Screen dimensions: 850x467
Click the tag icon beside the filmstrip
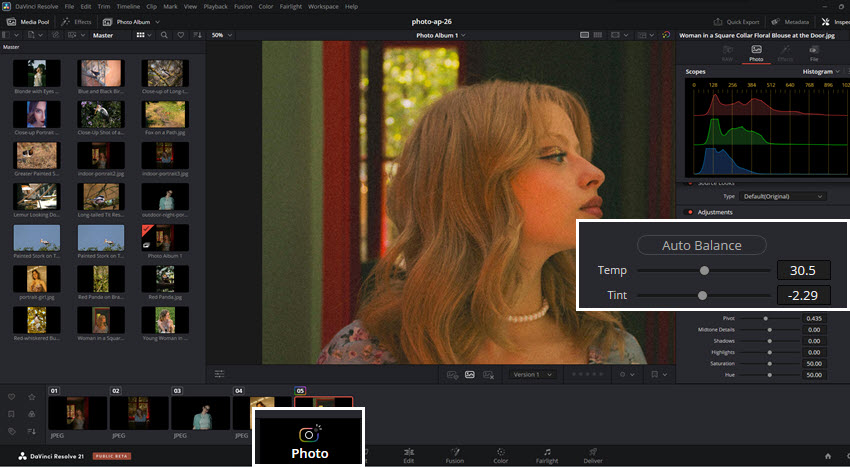[x=11, y=431]
